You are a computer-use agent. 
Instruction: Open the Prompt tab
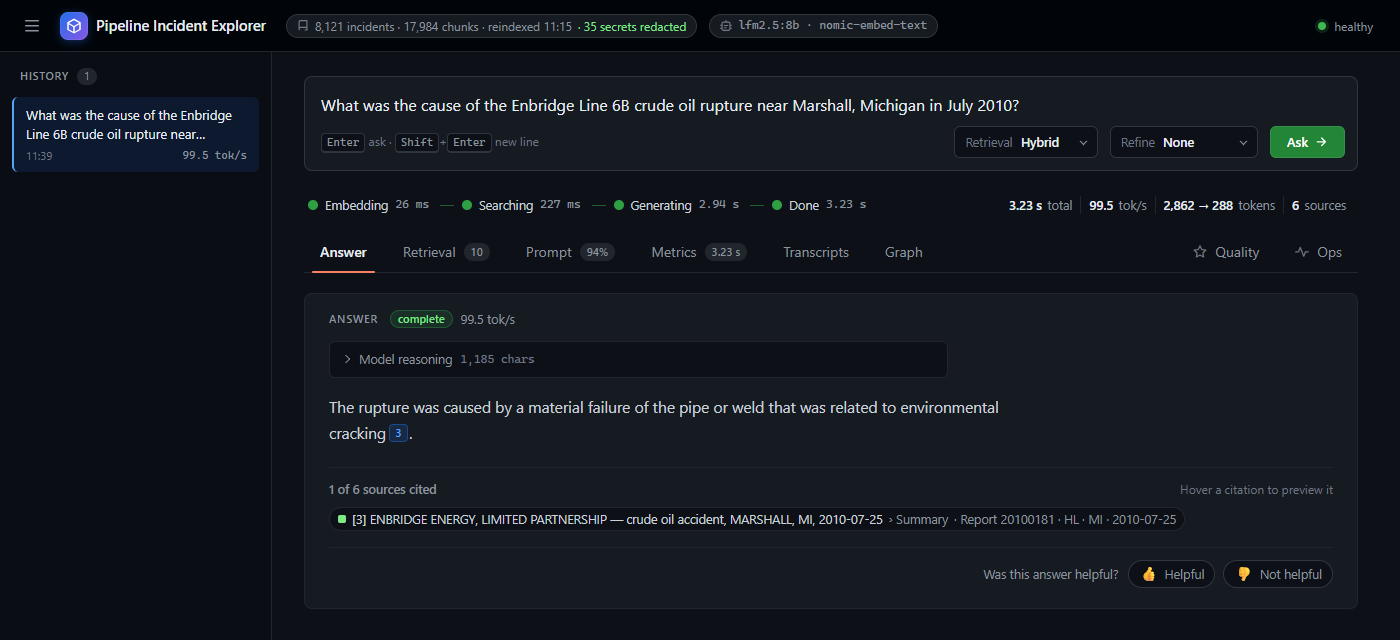[x=570, y=252]
